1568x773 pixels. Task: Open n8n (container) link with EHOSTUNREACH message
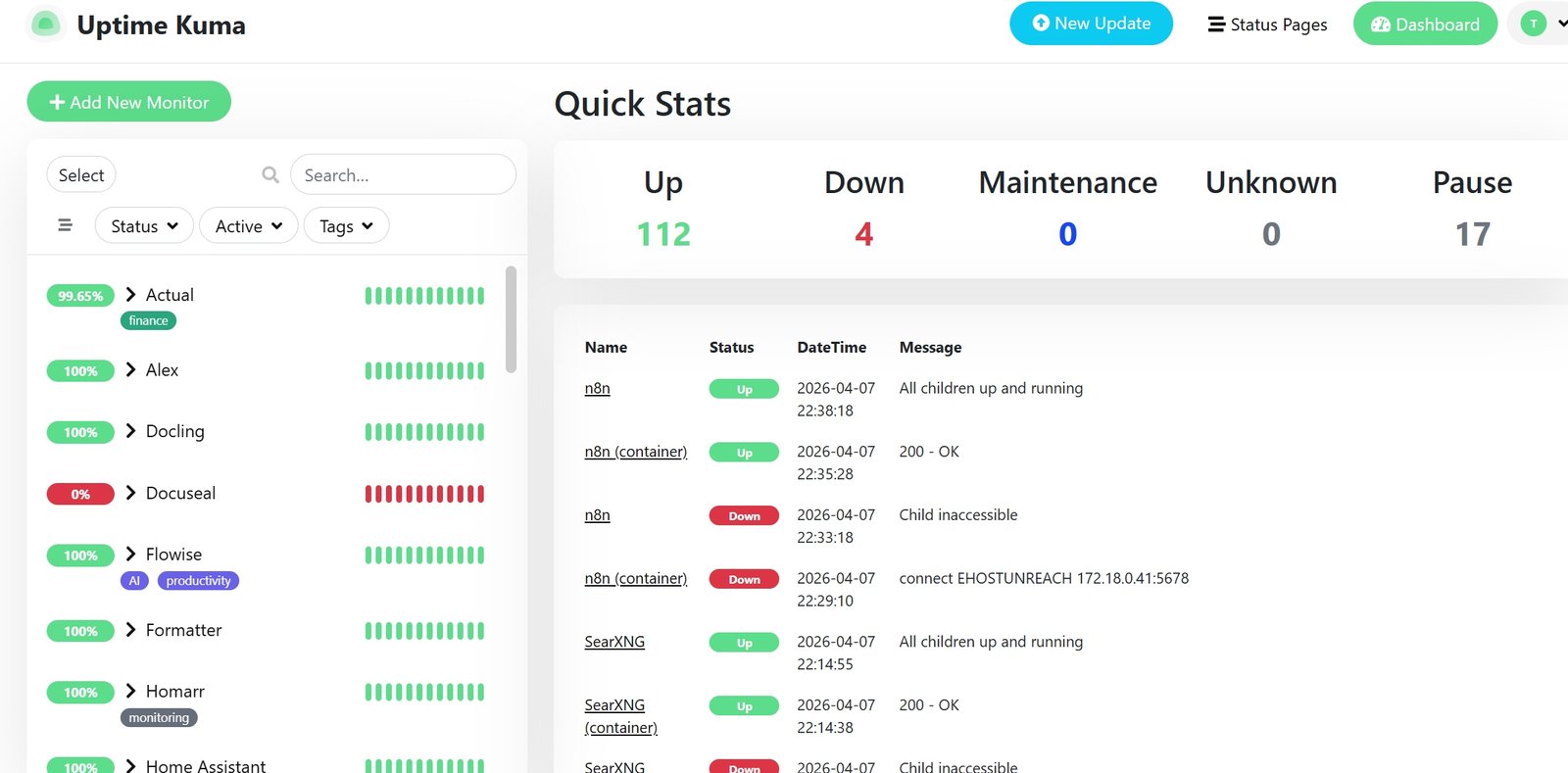coord(636,578)
